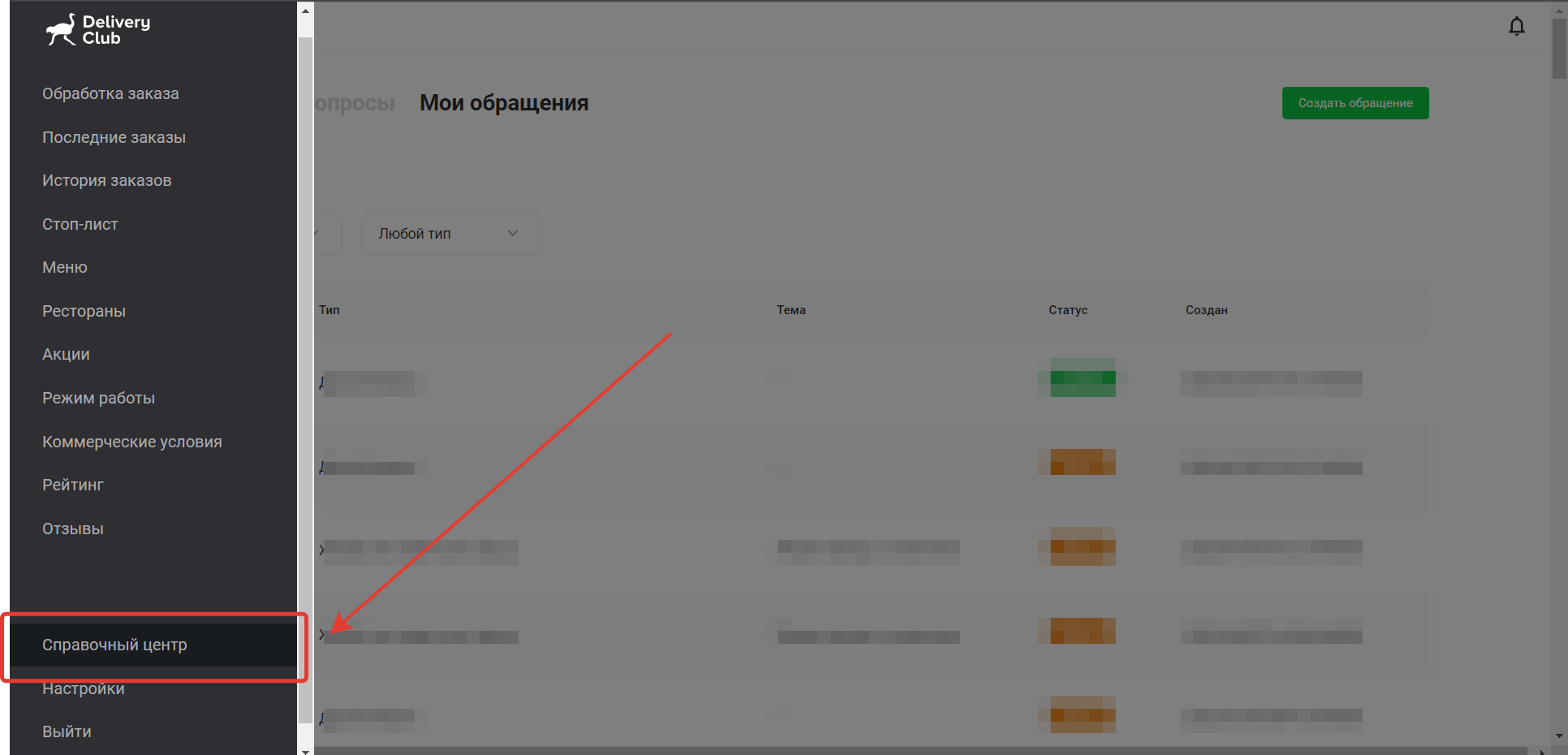Viewport: 1568px width, 755px height.
Task: Open Коммерческие условия menu item
Action: (x=131, y=442)
